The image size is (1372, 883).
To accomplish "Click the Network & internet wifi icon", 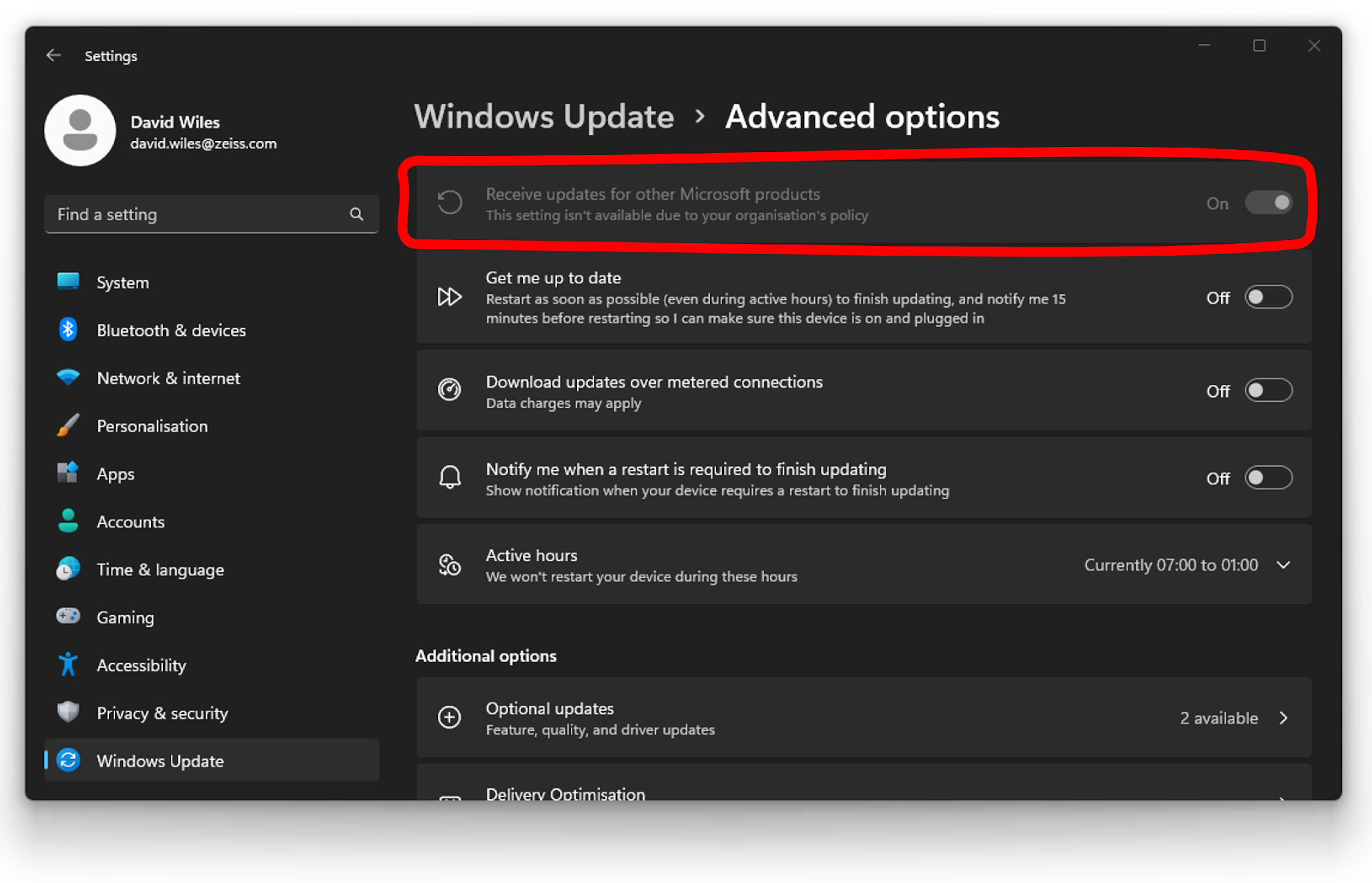I will 67,377.
